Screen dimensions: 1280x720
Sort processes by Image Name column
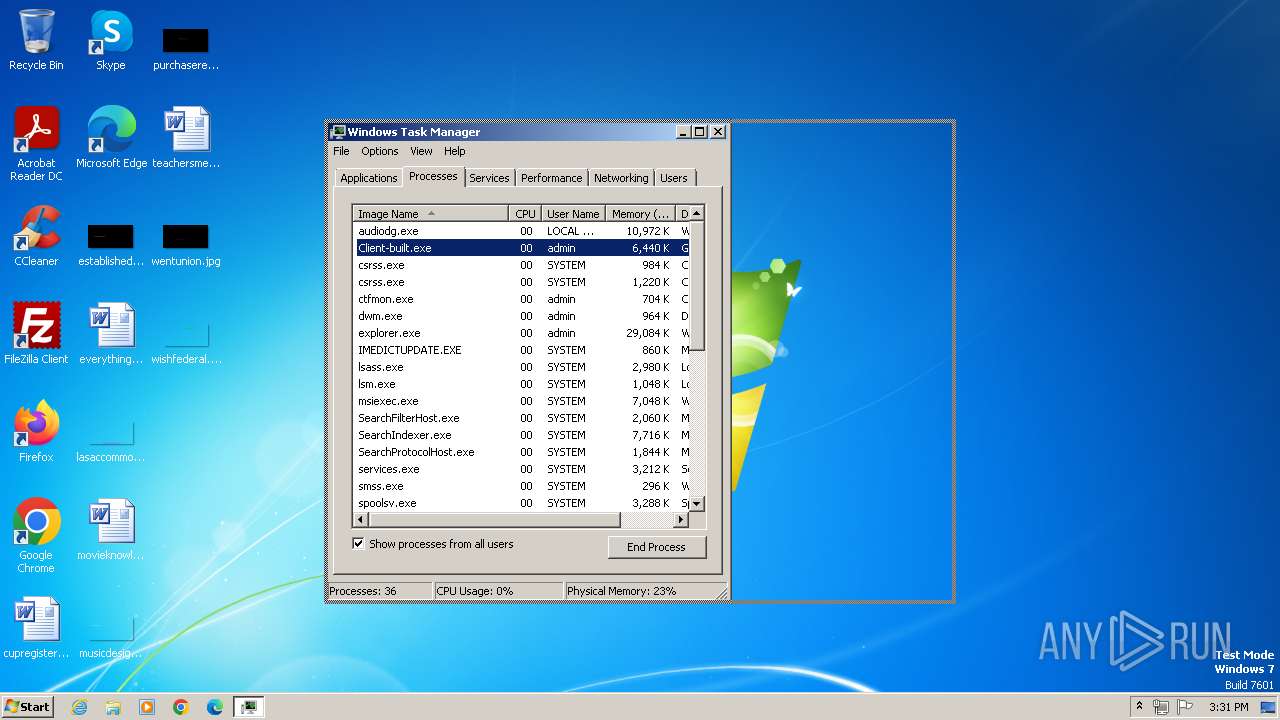coord(431,213)
